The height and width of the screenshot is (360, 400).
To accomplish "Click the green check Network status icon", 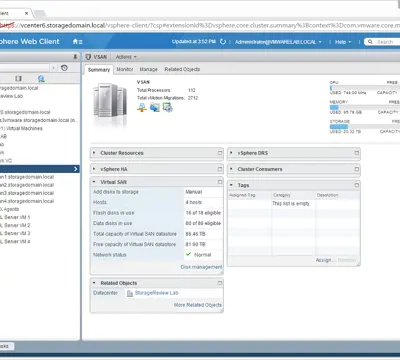I will (x=188, y=254).
